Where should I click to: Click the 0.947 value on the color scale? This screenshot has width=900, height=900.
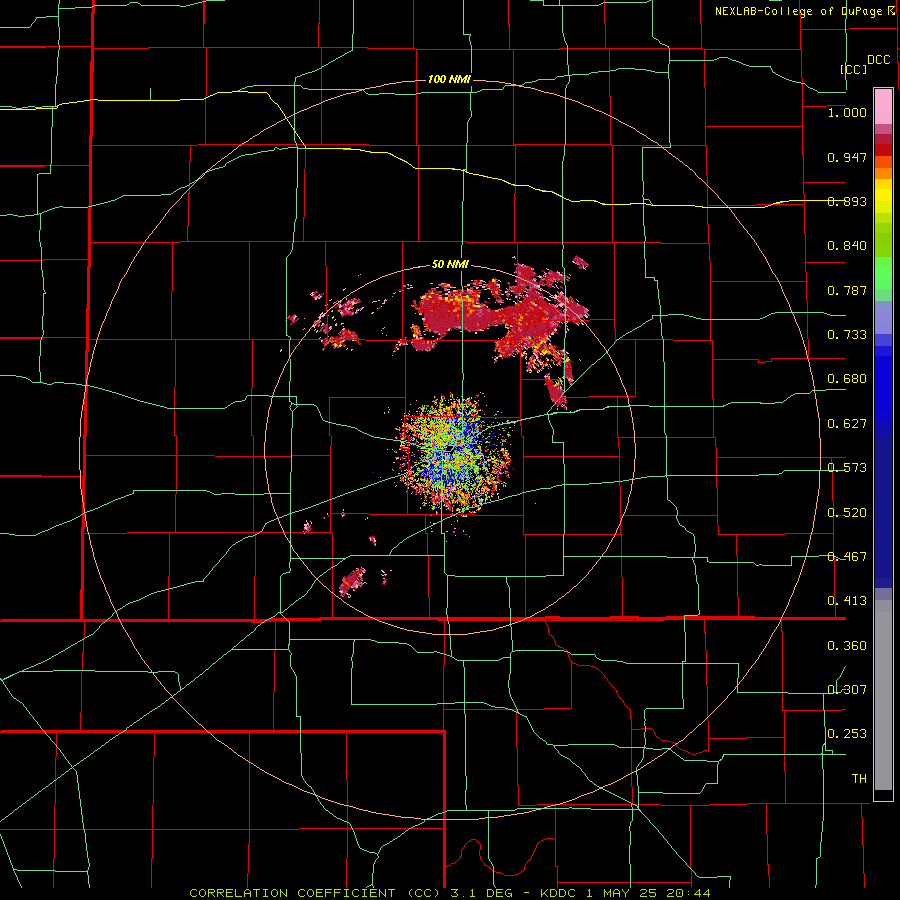pyautogui.click(x=847, y=157)
